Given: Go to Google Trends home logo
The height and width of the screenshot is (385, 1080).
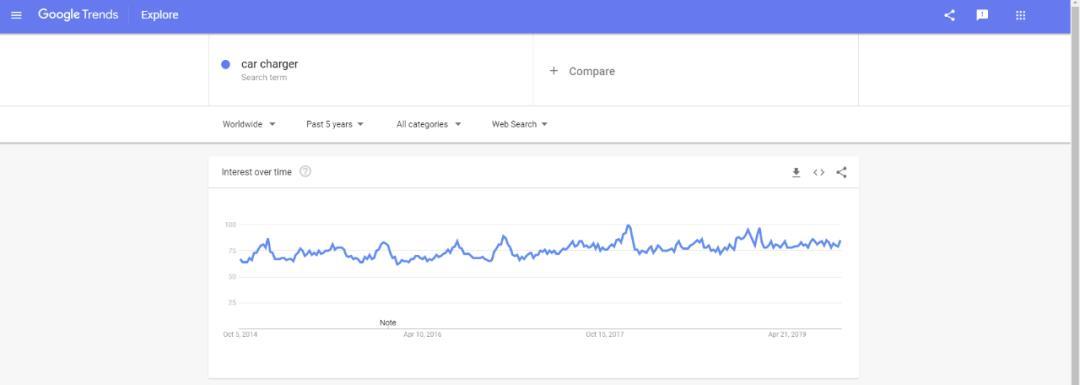Looking at the screenshot, I should pyautogui.click(x=78, y=14).
